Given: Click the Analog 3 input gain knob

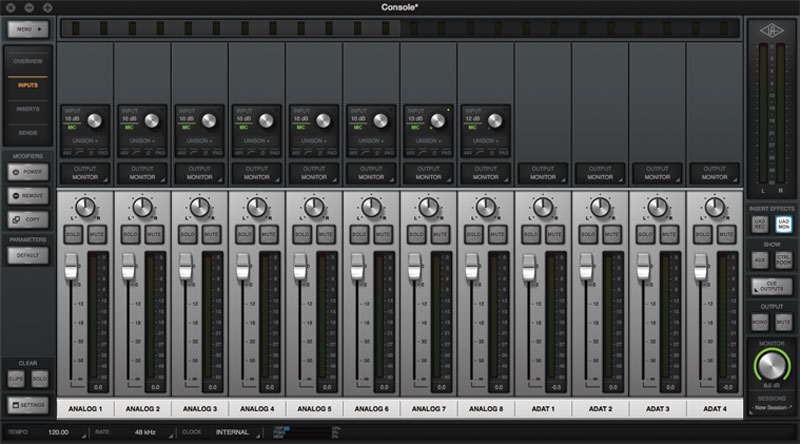Looking at the screenshot, I should [209, 121].
